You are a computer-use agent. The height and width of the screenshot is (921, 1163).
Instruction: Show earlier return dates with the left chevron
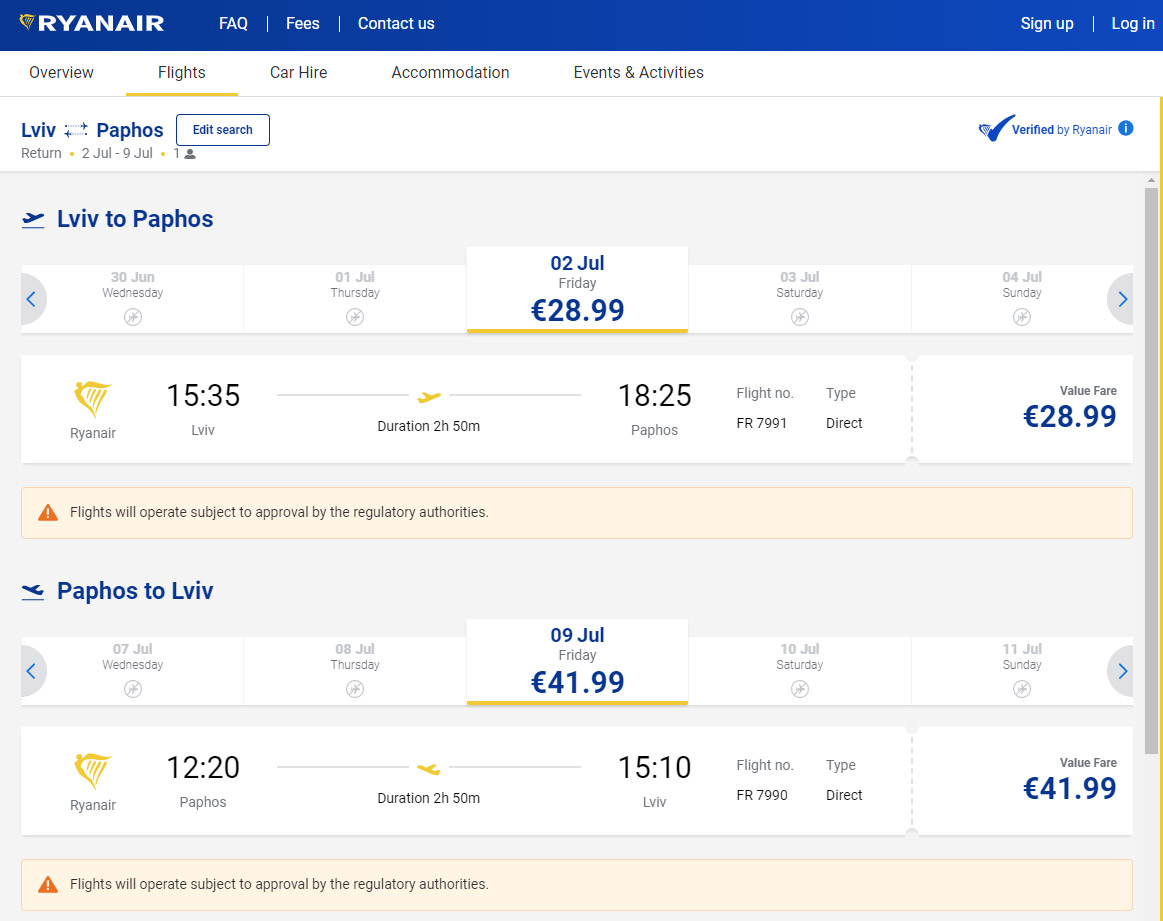pos(31,670)
